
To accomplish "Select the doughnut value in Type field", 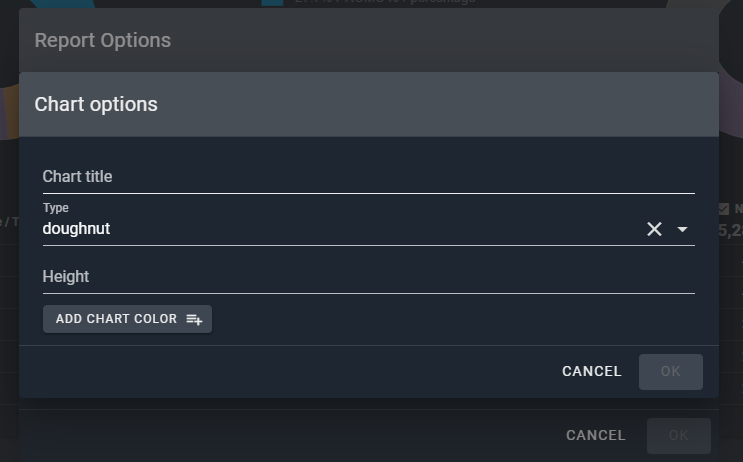I will pyautogui.click(x=77, y=229).
